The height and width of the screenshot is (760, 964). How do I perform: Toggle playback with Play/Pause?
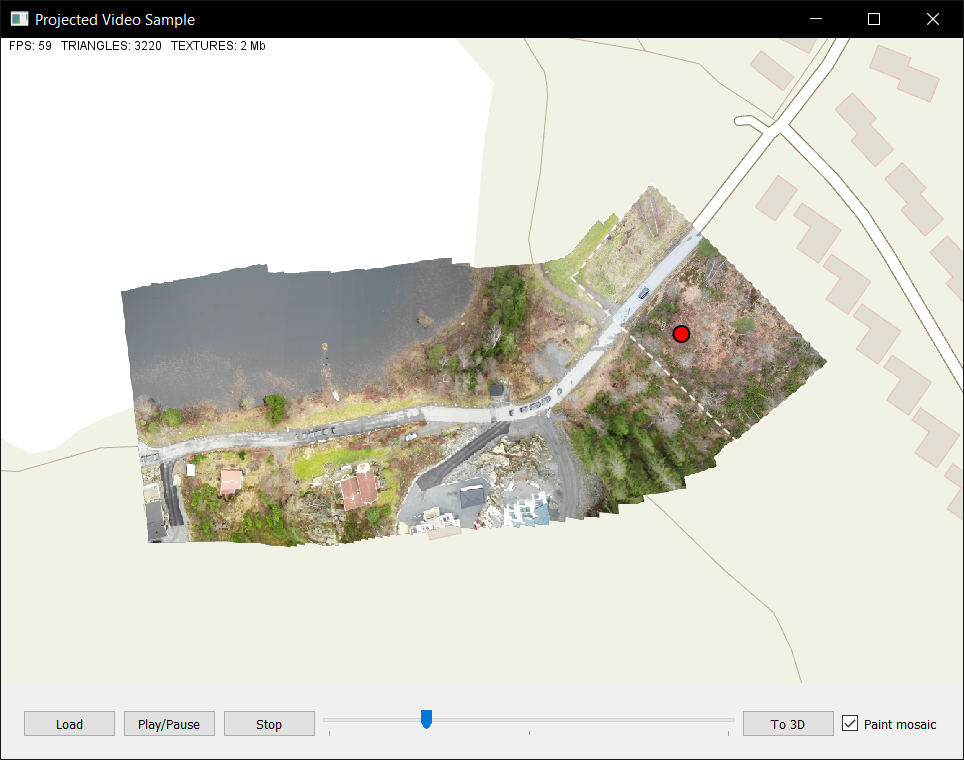[x=169, y=724]
